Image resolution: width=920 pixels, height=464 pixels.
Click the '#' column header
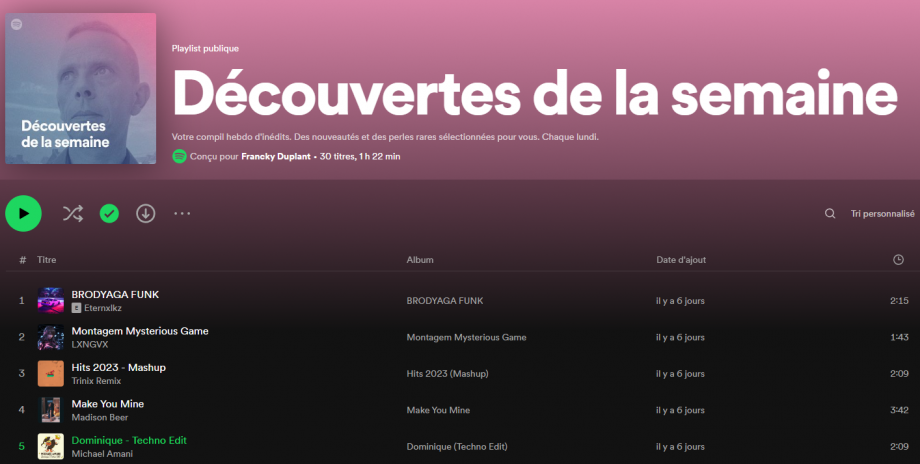point(22,259)
